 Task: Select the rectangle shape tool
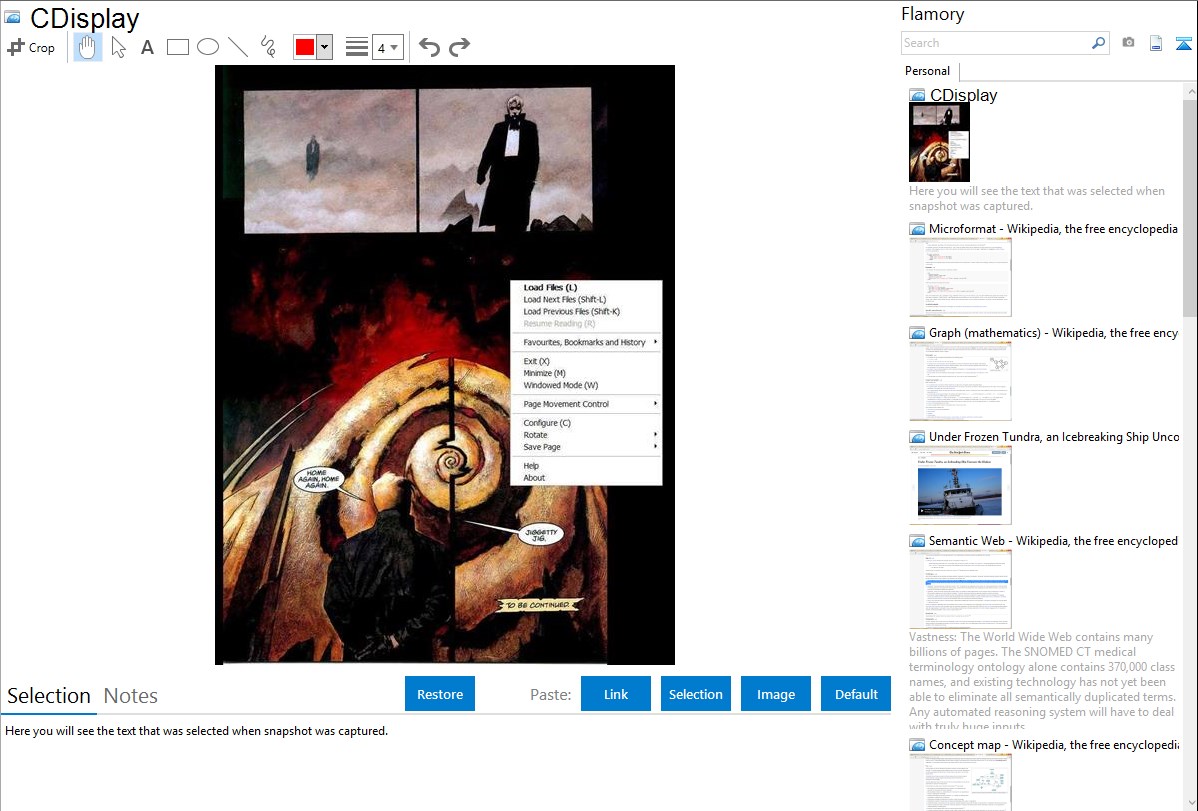click(177, 47)
